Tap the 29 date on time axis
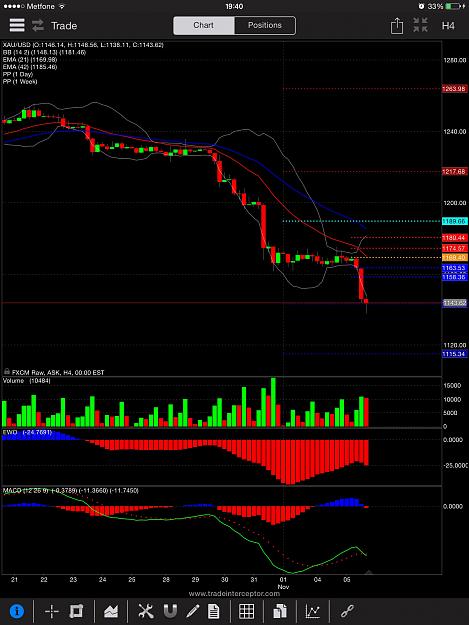 (195, 580)
